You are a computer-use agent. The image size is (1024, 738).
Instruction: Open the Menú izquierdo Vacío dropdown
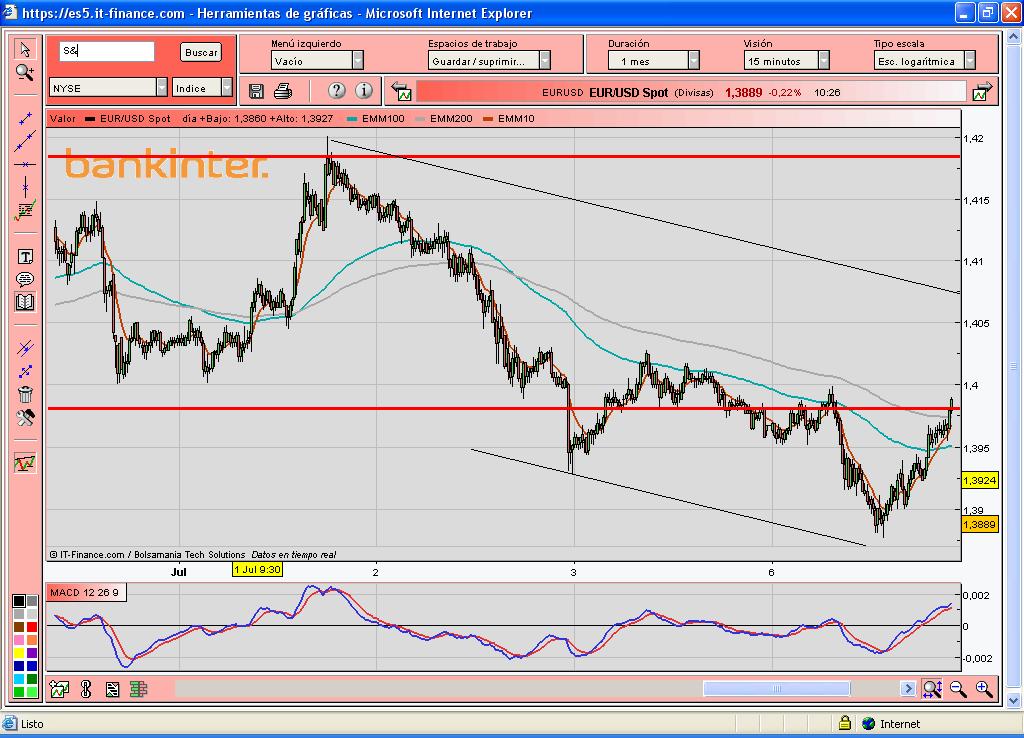point(317,61)
